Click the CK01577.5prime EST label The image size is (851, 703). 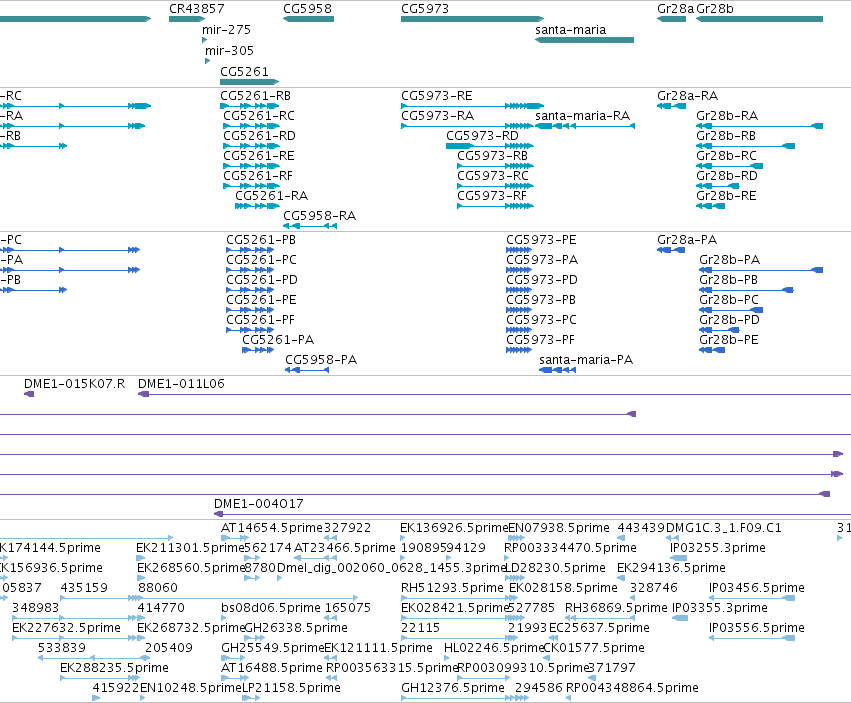click(x=594, y=648)
